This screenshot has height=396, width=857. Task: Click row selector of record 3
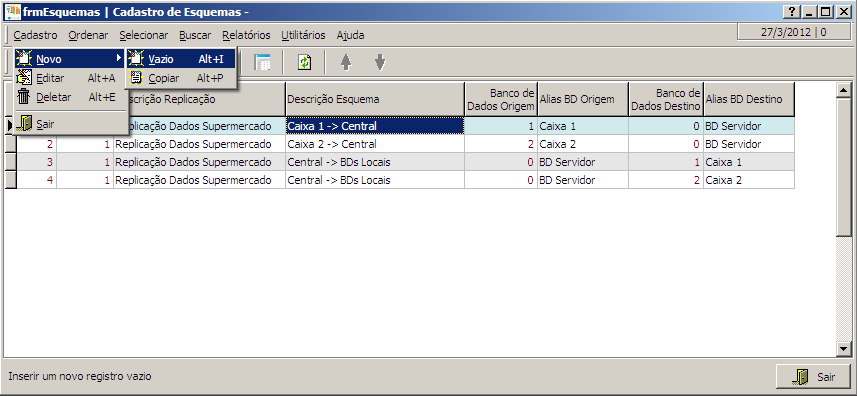(x=11, y=162)
